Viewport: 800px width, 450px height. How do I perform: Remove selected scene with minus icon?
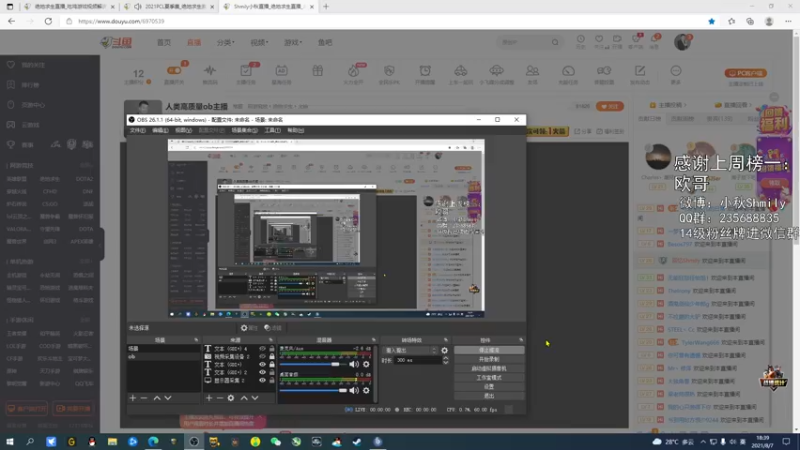click(x=144, y=398)
